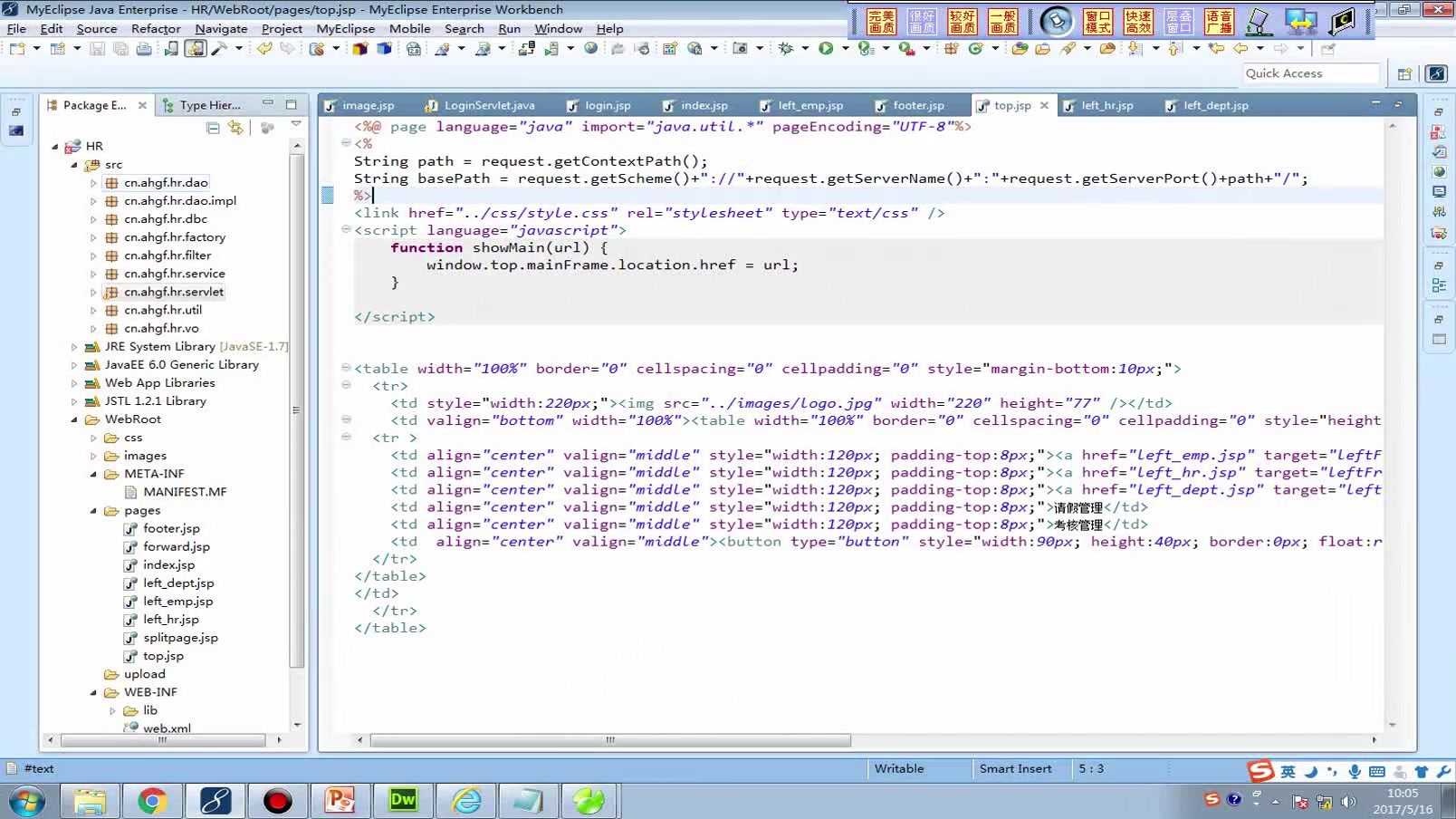1456x819 pixels.
Task: Click Collapse All icon in Package Explorer
Action: point(213,128)
